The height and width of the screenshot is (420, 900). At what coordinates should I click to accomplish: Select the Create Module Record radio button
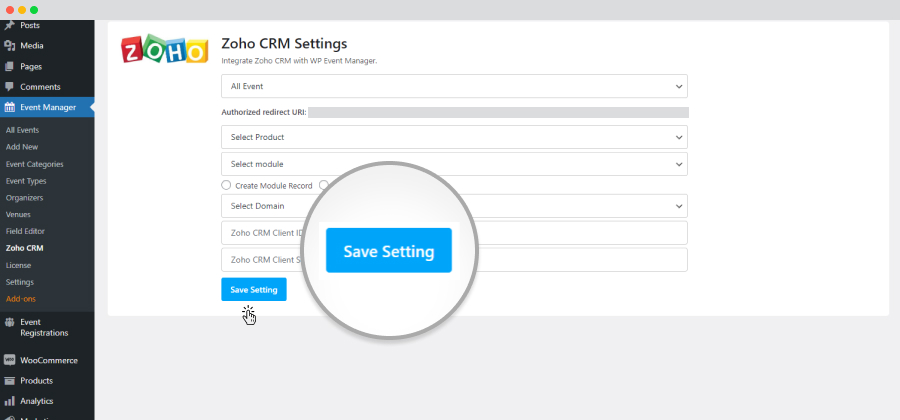226,185
